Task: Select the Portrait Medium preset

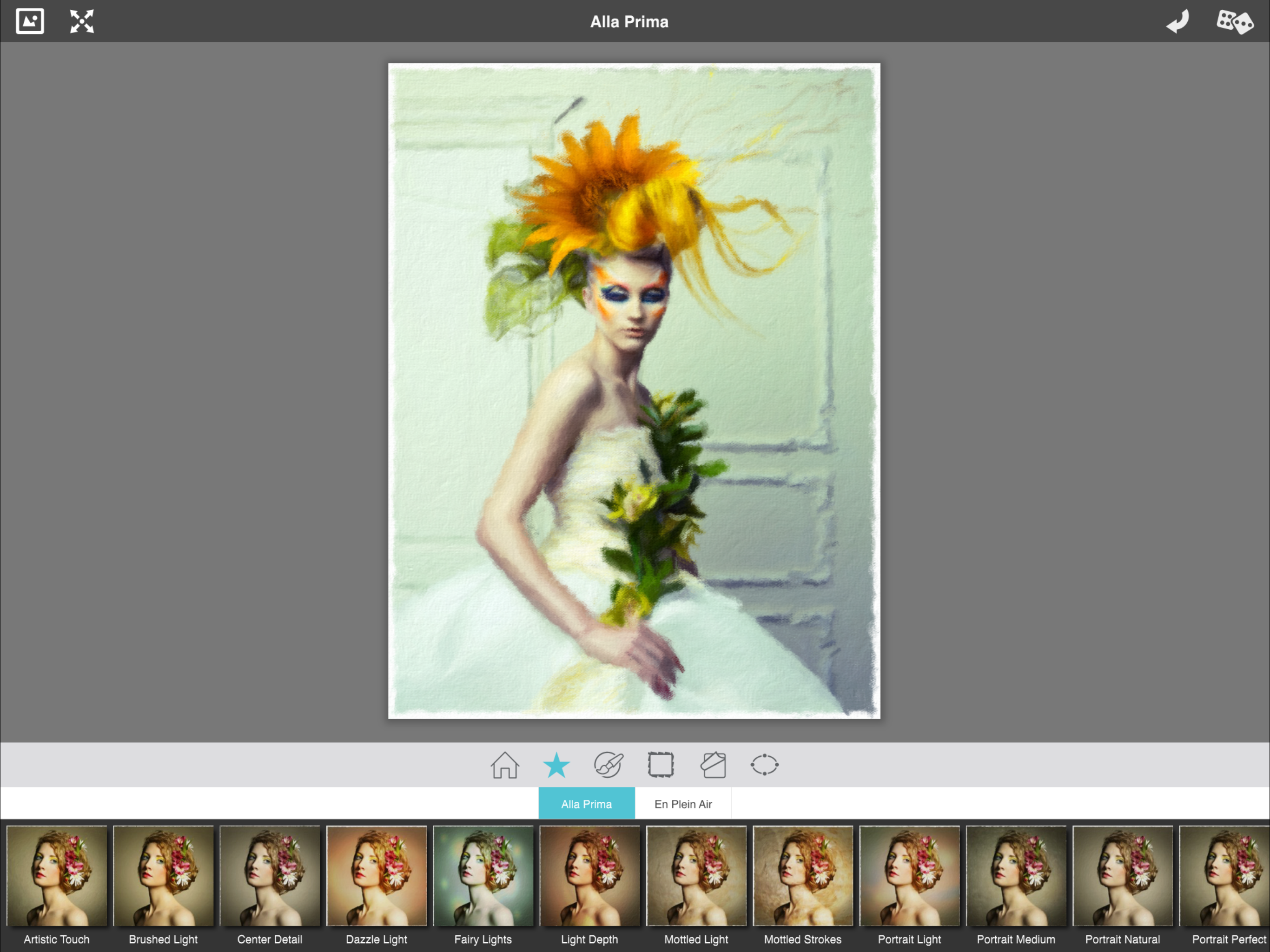Action: point(1016,876)
